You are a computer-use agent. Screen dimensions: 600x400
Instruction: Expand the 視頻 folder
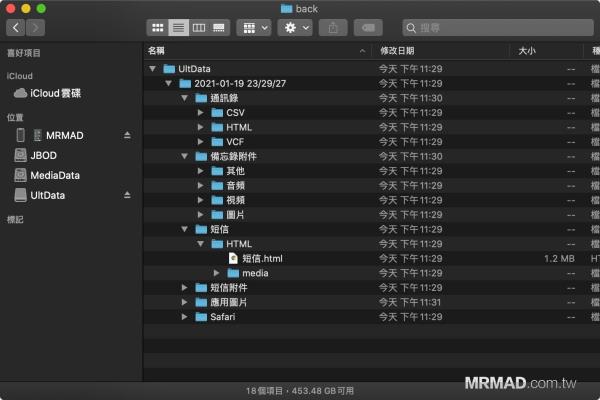tap(201, 200)
